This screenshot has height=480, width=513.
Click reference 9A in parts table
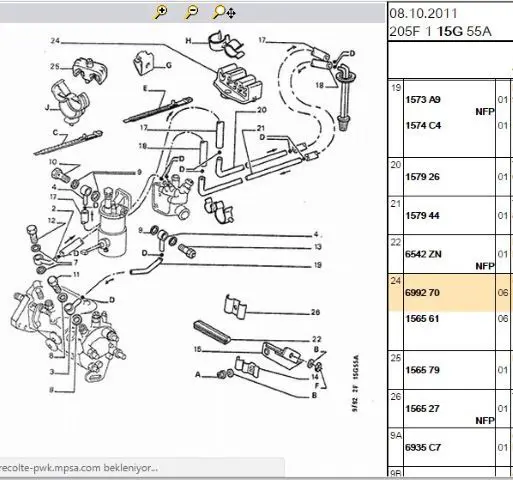click(x=396, y=435)
